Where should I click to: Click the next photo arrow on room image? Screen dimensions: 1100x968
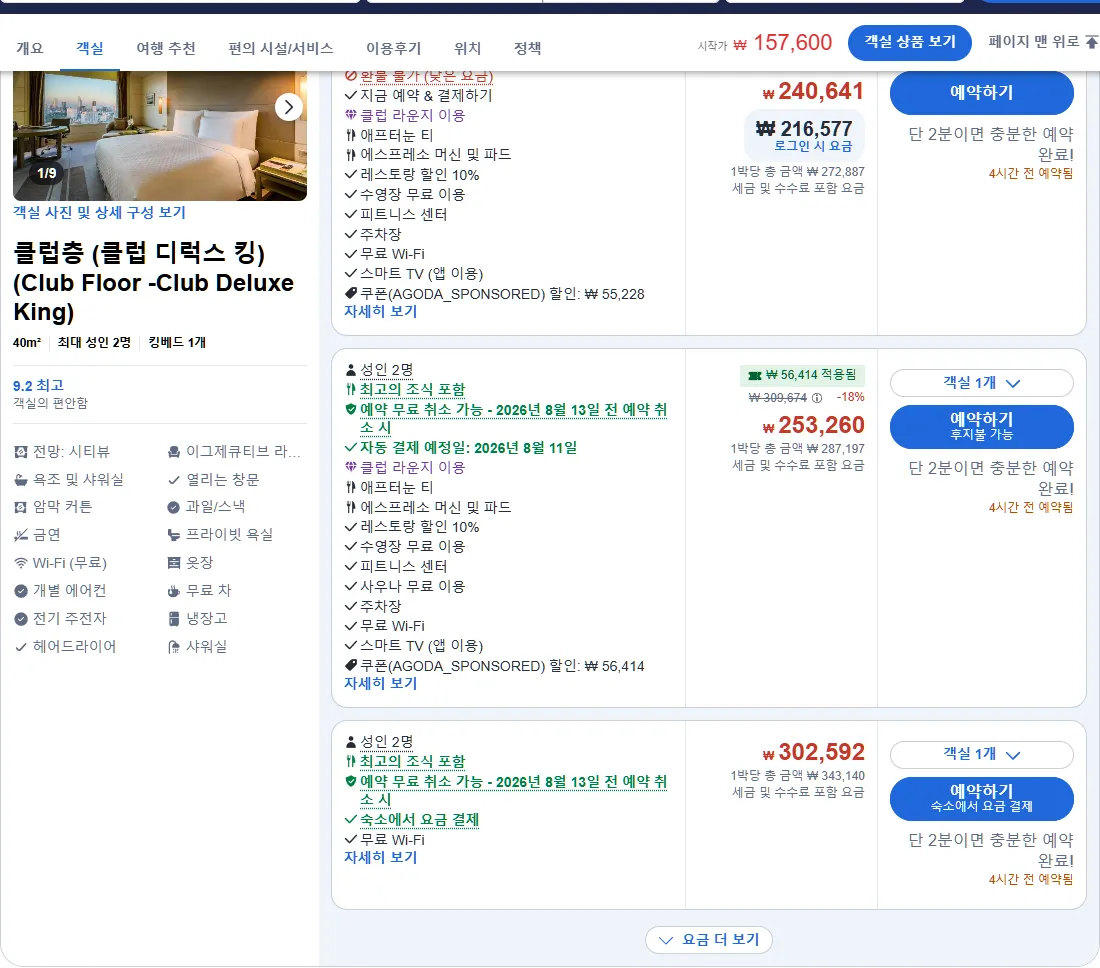(x=288, y=107)
